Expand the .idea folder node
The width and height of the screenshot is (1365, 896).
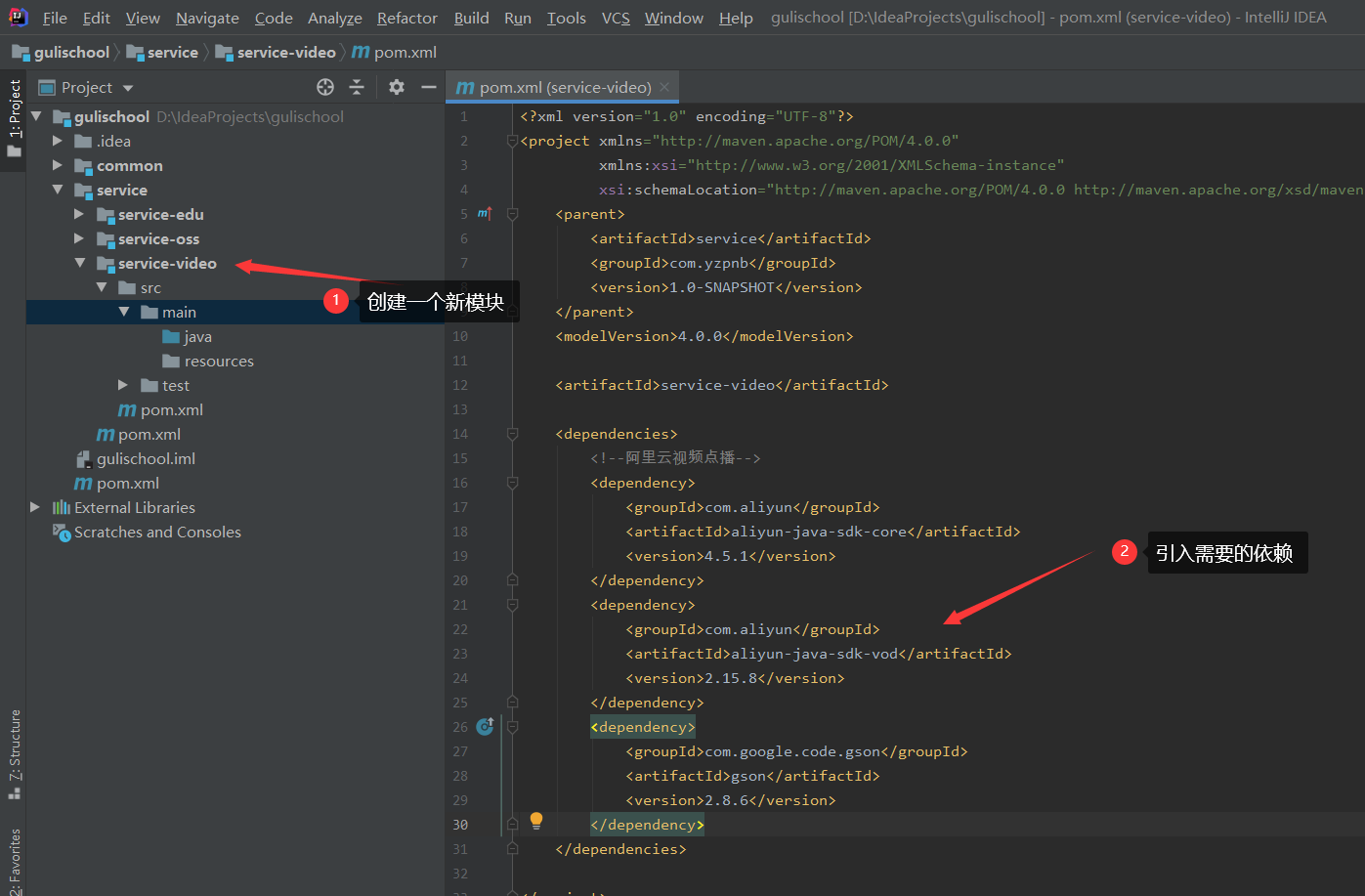[58, 141]
